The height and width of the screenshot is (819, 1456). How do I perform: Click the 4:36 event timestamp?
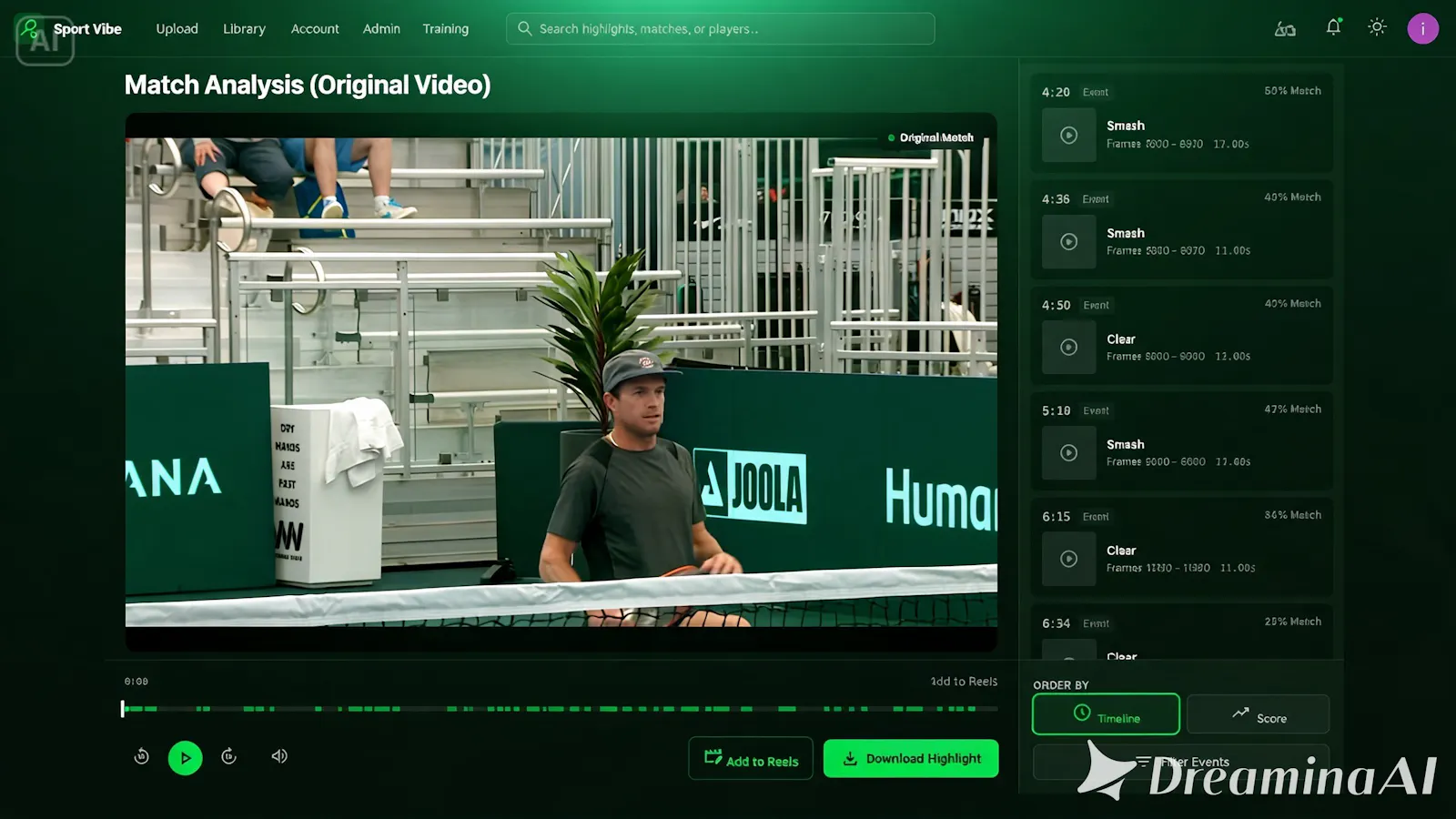click(x=1056, y=198)
